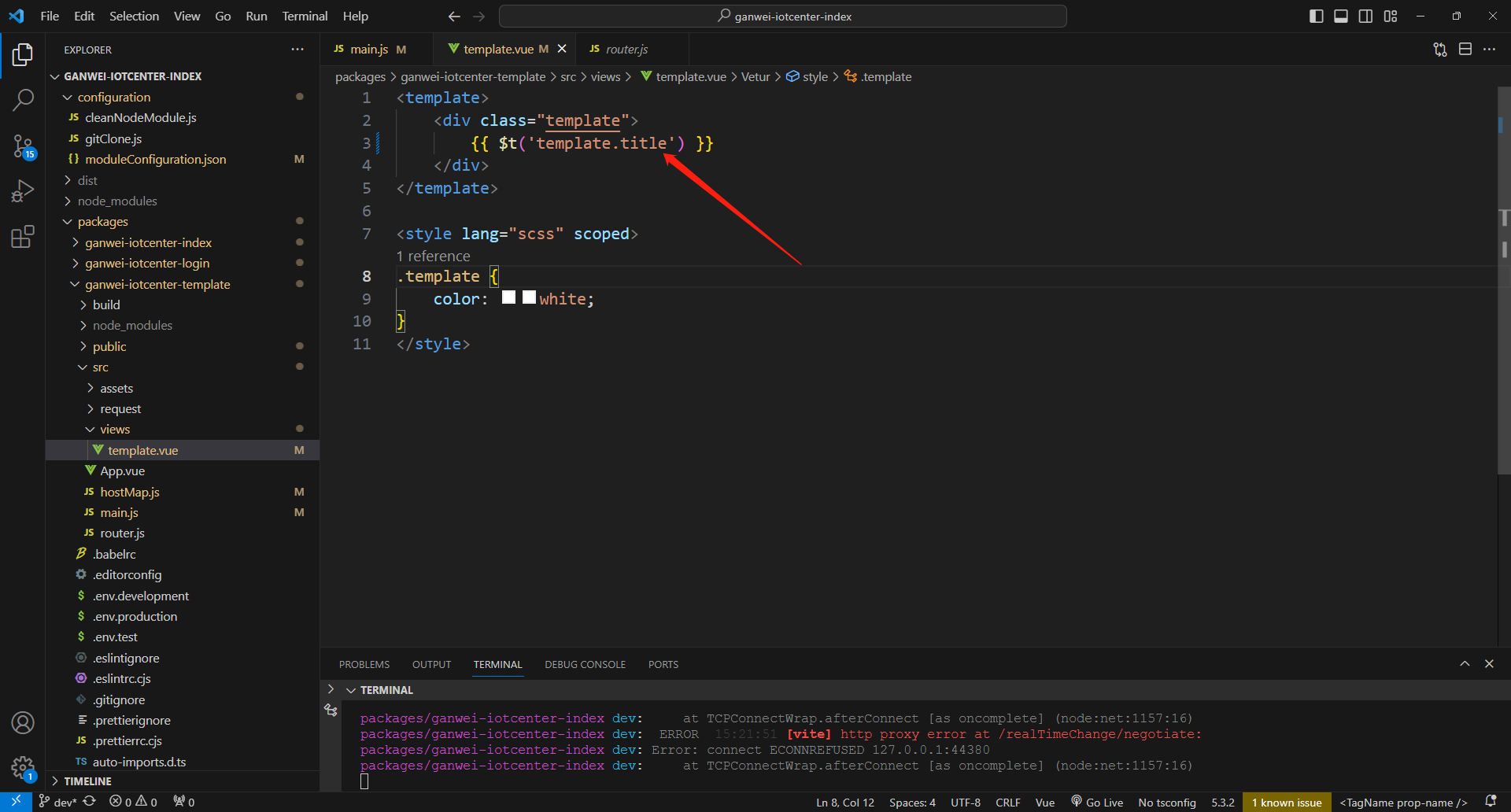Viewport: 1511px width, 812px height.
Task: Click the command center search box
Action: tap(783, 17)
